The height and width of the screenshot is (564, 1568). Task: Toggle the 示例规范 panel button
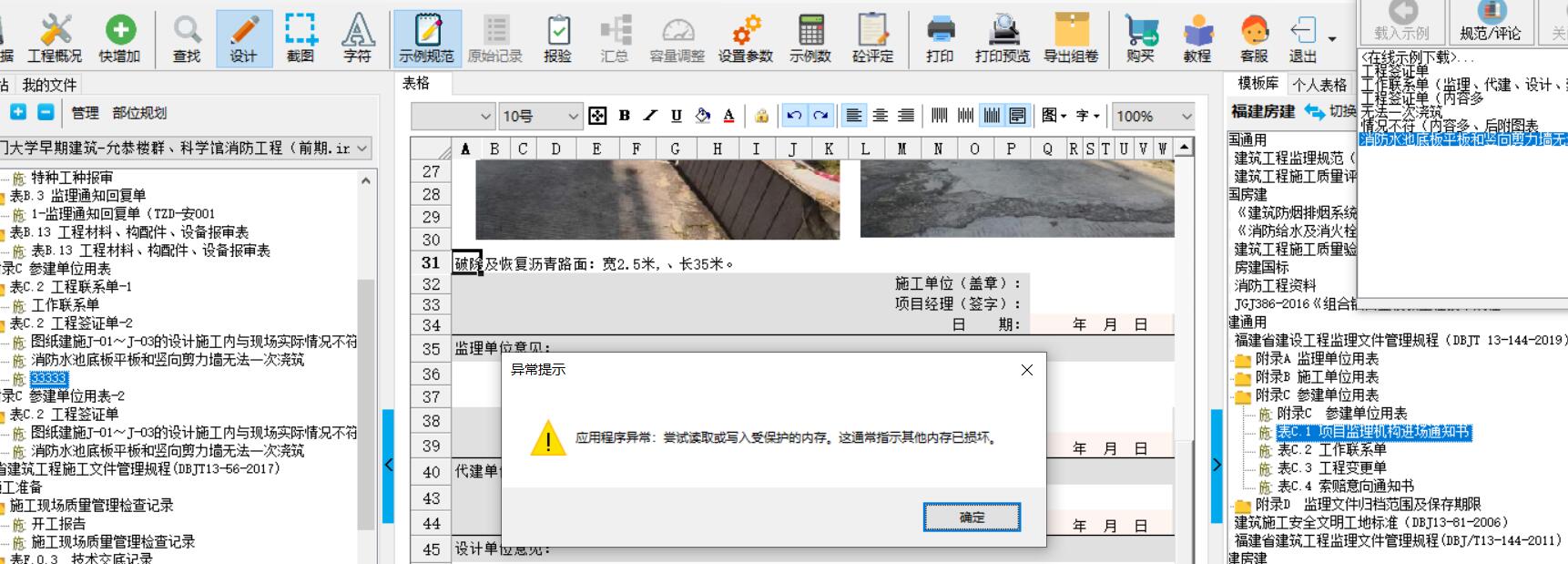(x=426, y=38)
